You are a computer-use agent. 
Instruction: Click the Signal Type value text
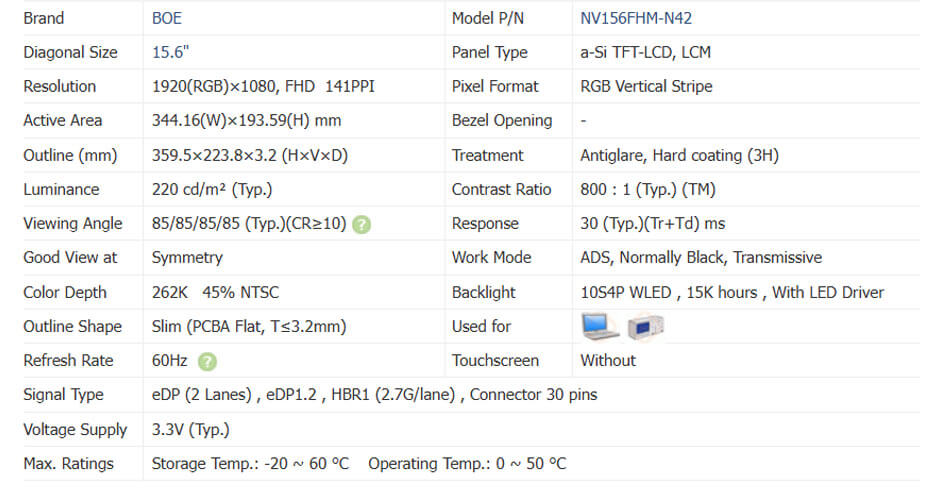374,395
